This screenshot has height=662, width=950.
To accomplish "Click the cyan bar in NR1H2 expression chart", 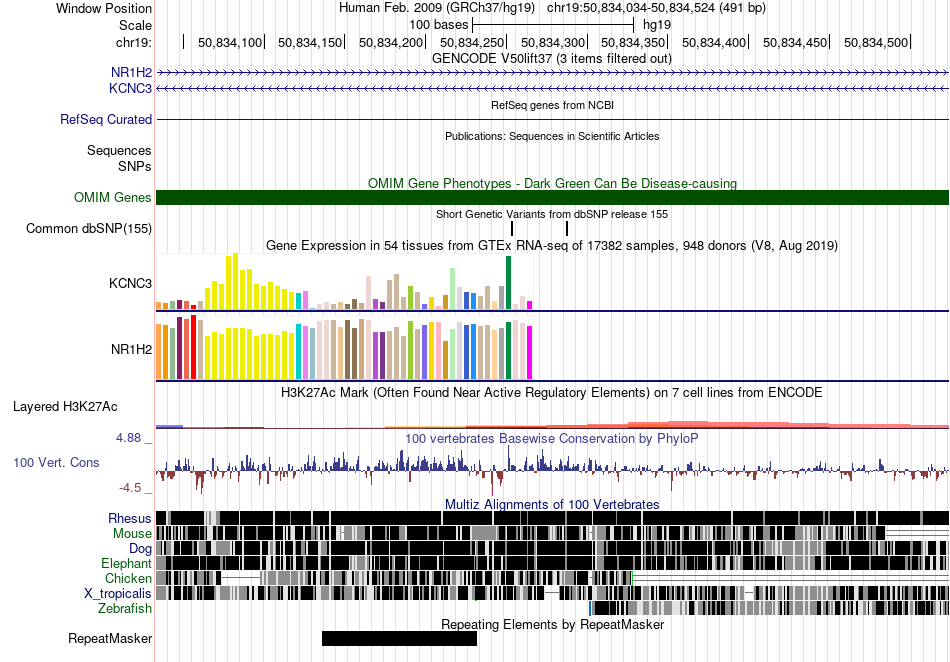I will [x=298, y=351].
